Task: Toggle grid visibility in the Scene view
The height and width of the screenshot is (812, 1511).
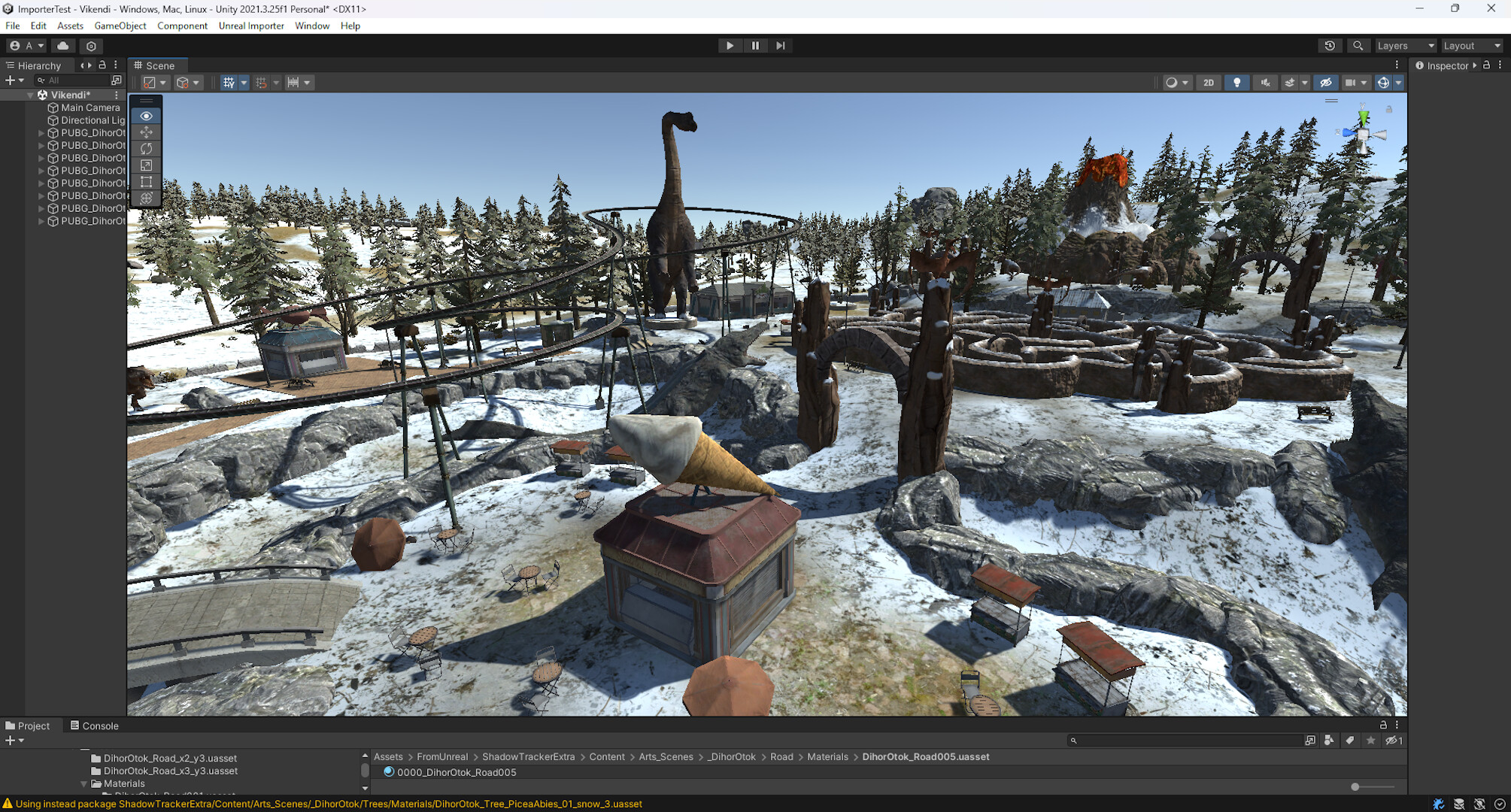Action: (x=229, y=82)
